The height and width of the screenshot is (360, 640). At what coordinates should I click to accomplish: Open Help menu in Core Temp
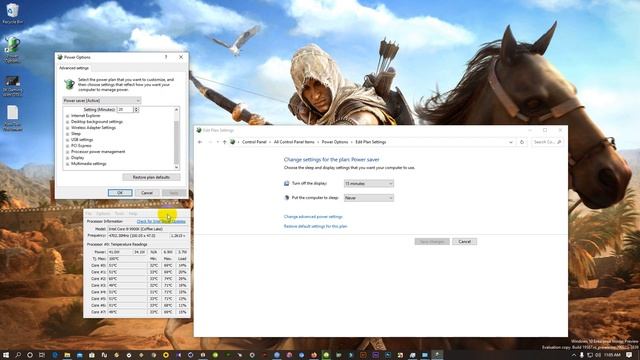133,213
